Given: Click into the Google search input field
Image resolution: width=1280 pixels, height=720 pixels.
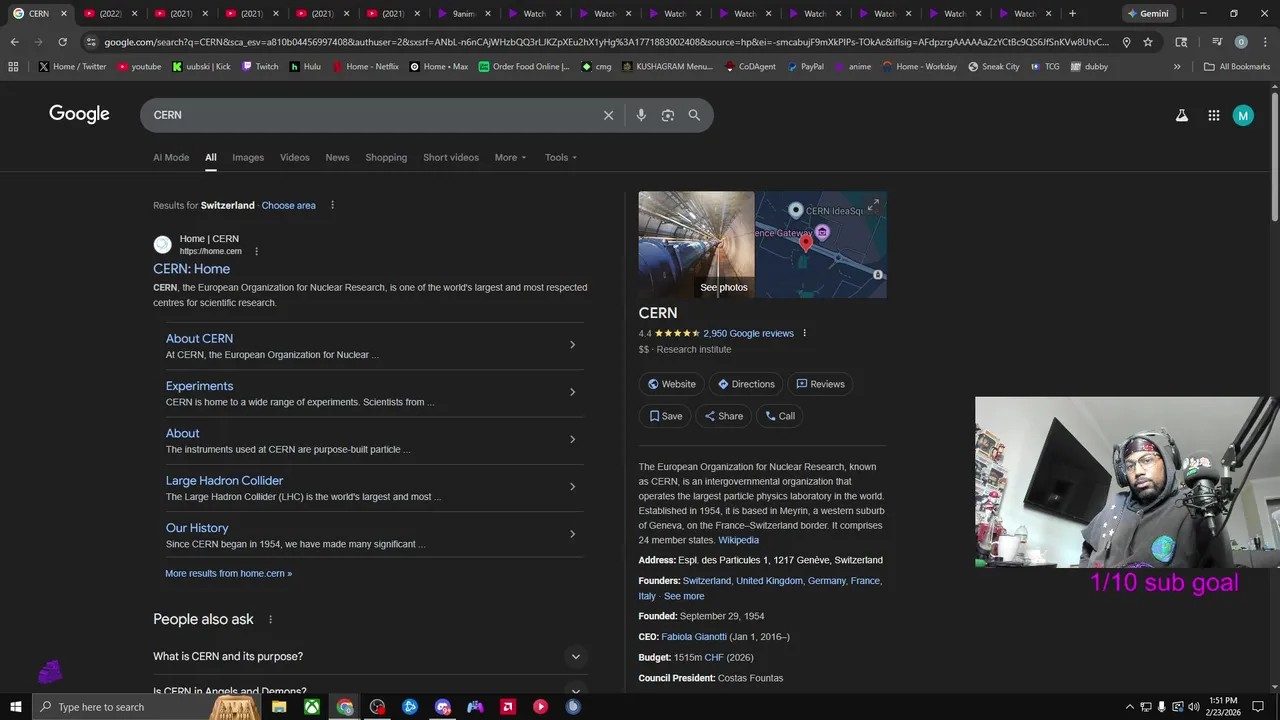Looking at the screenshot, I should [372, 115].
